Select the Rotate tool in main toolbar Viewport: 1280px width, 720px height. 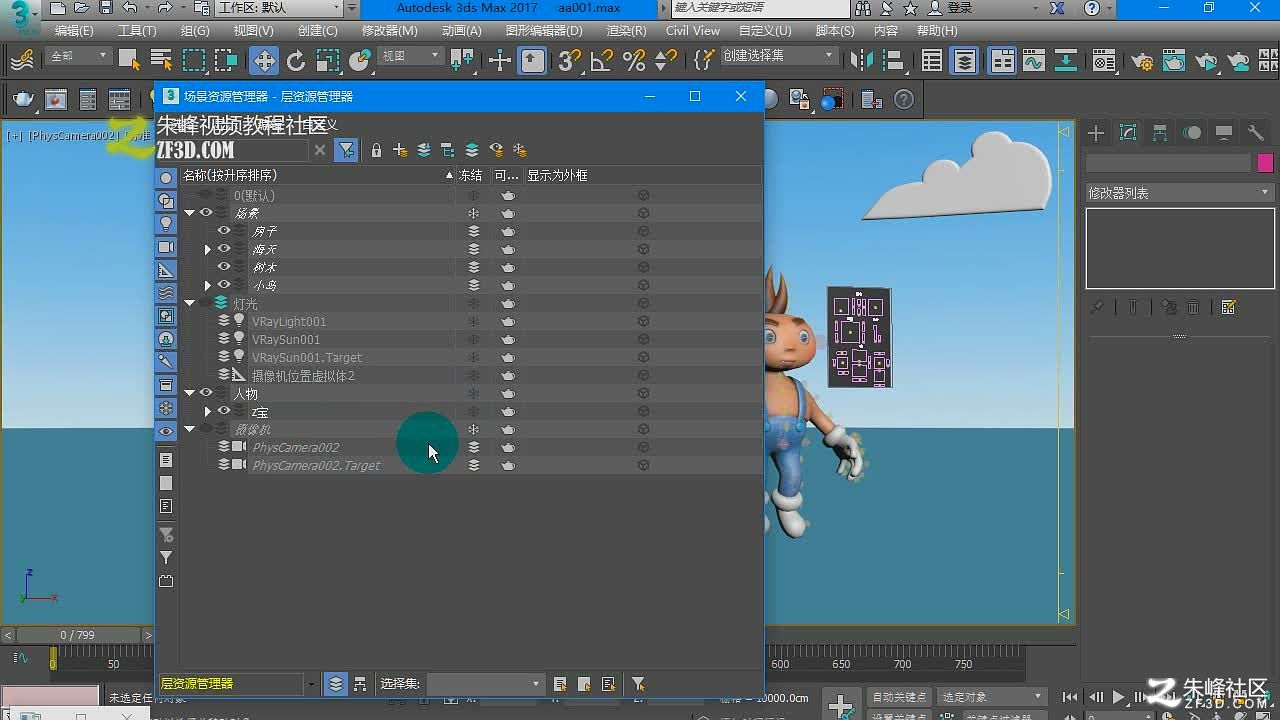click(x=296, y=61)
